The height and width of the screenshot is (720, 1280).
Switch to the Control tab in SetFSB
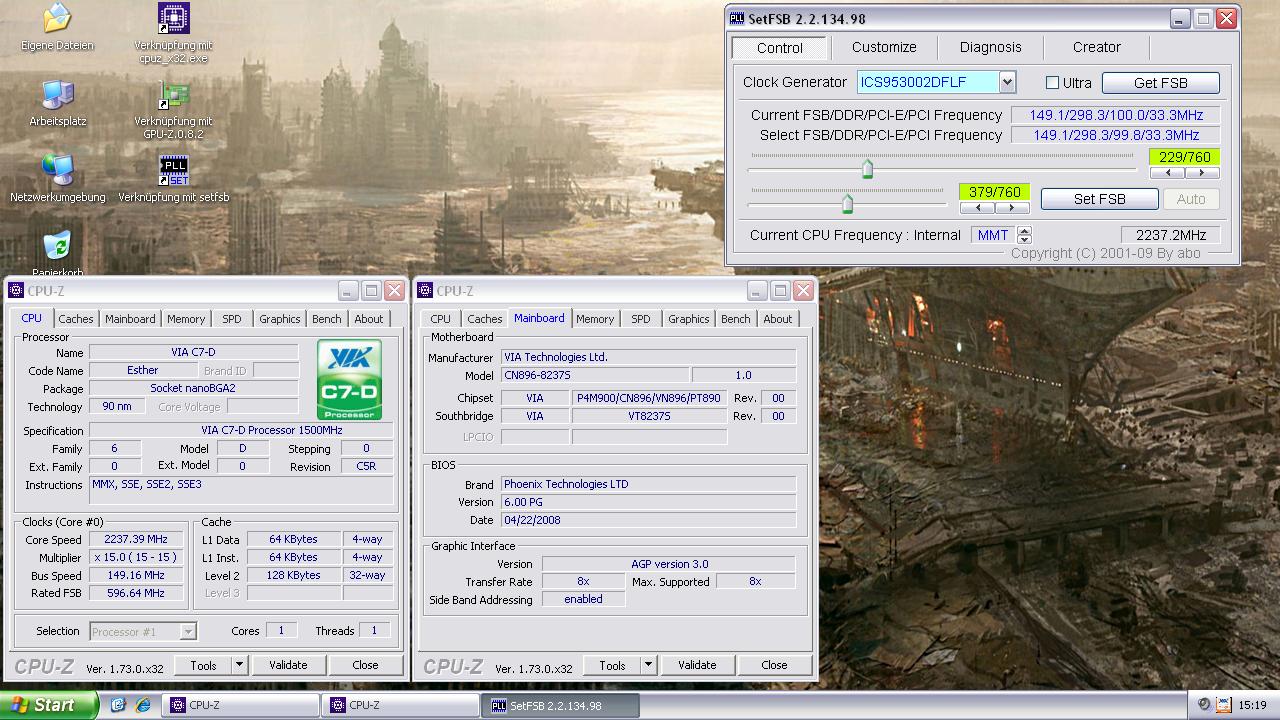pos(780,48)
